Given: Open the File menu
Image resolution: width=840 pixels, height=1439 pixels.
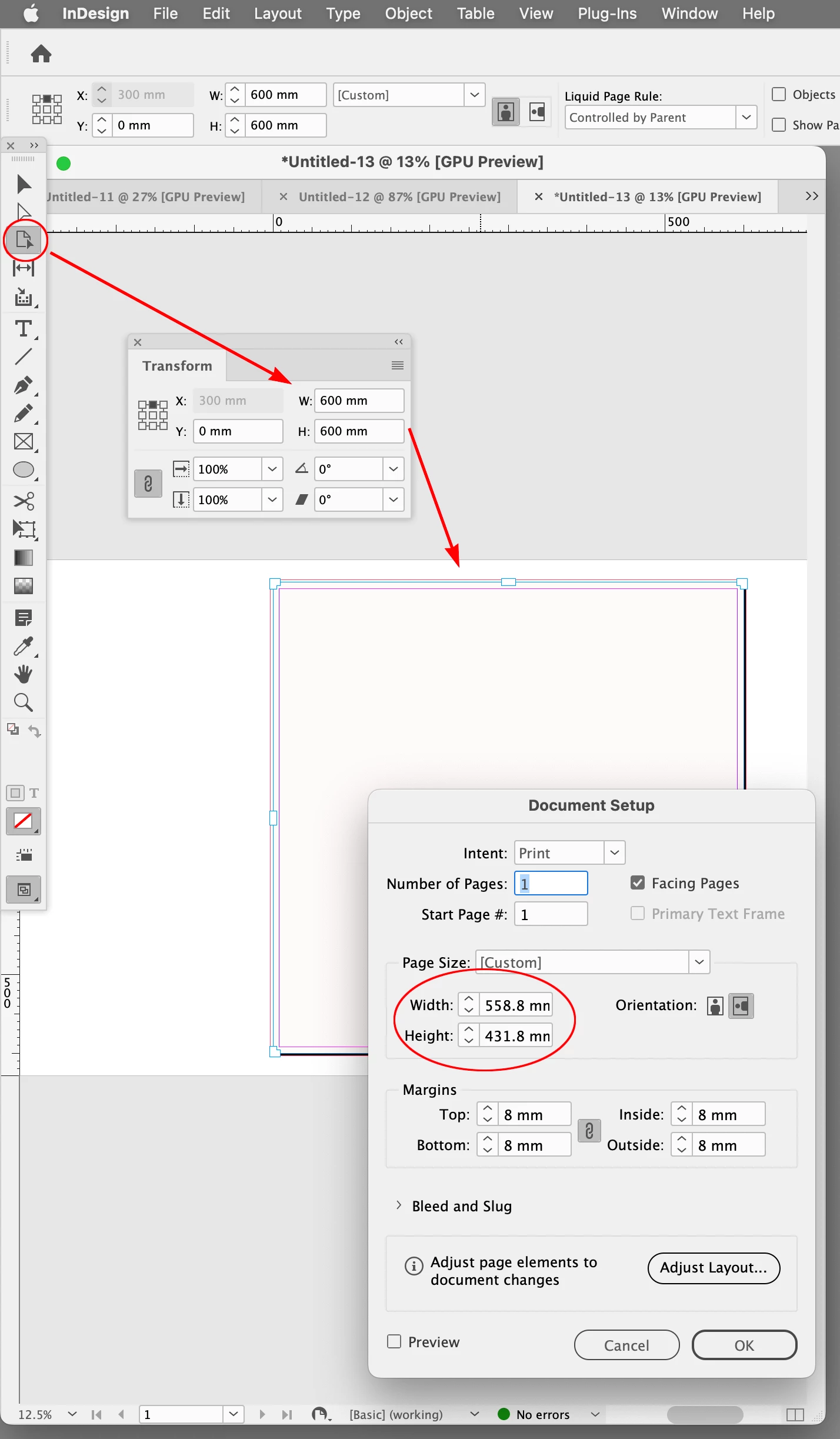Looking at the screenshot, I should tap(165, 14).
